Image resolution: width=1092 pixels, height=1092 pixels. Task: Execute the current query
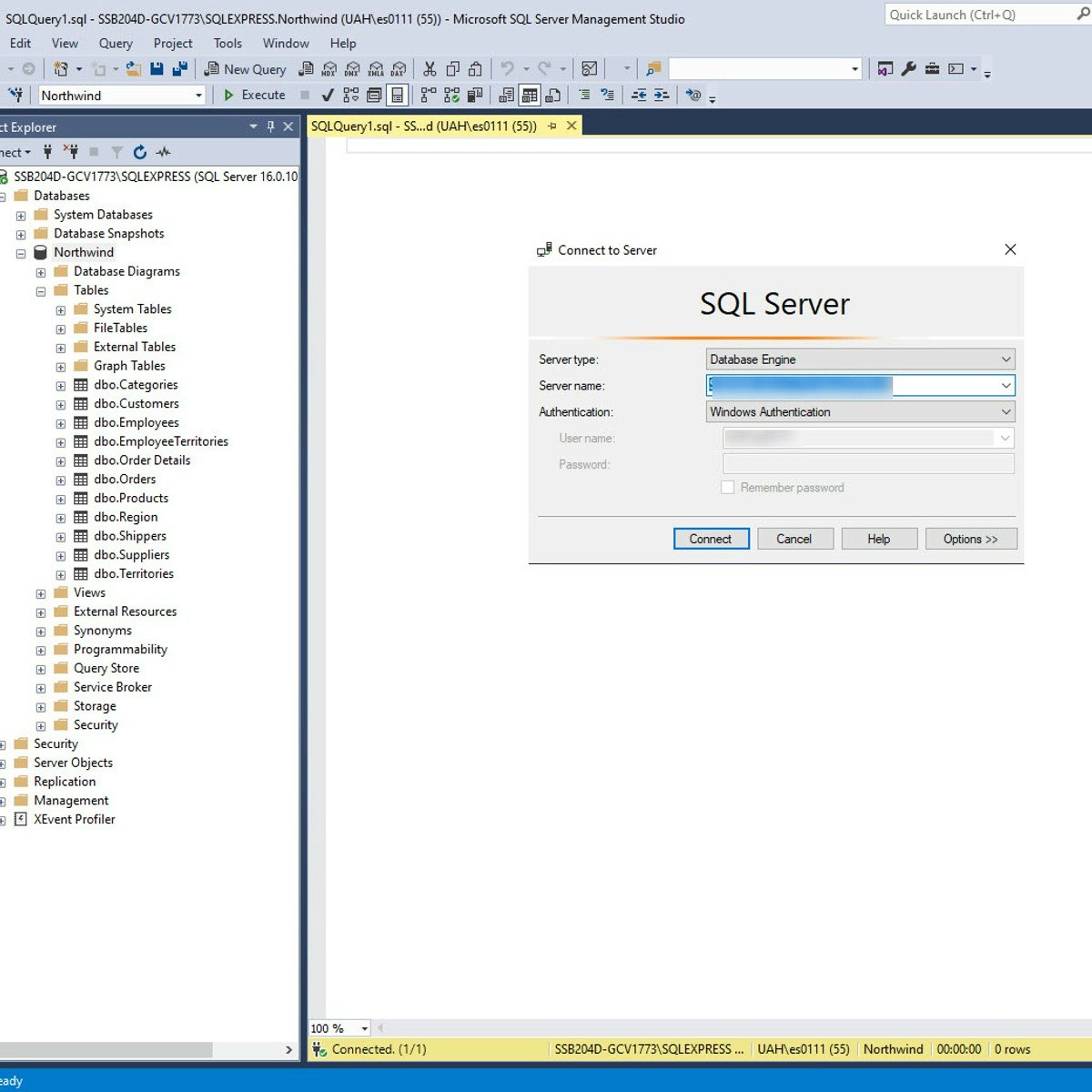coord(256,95)
